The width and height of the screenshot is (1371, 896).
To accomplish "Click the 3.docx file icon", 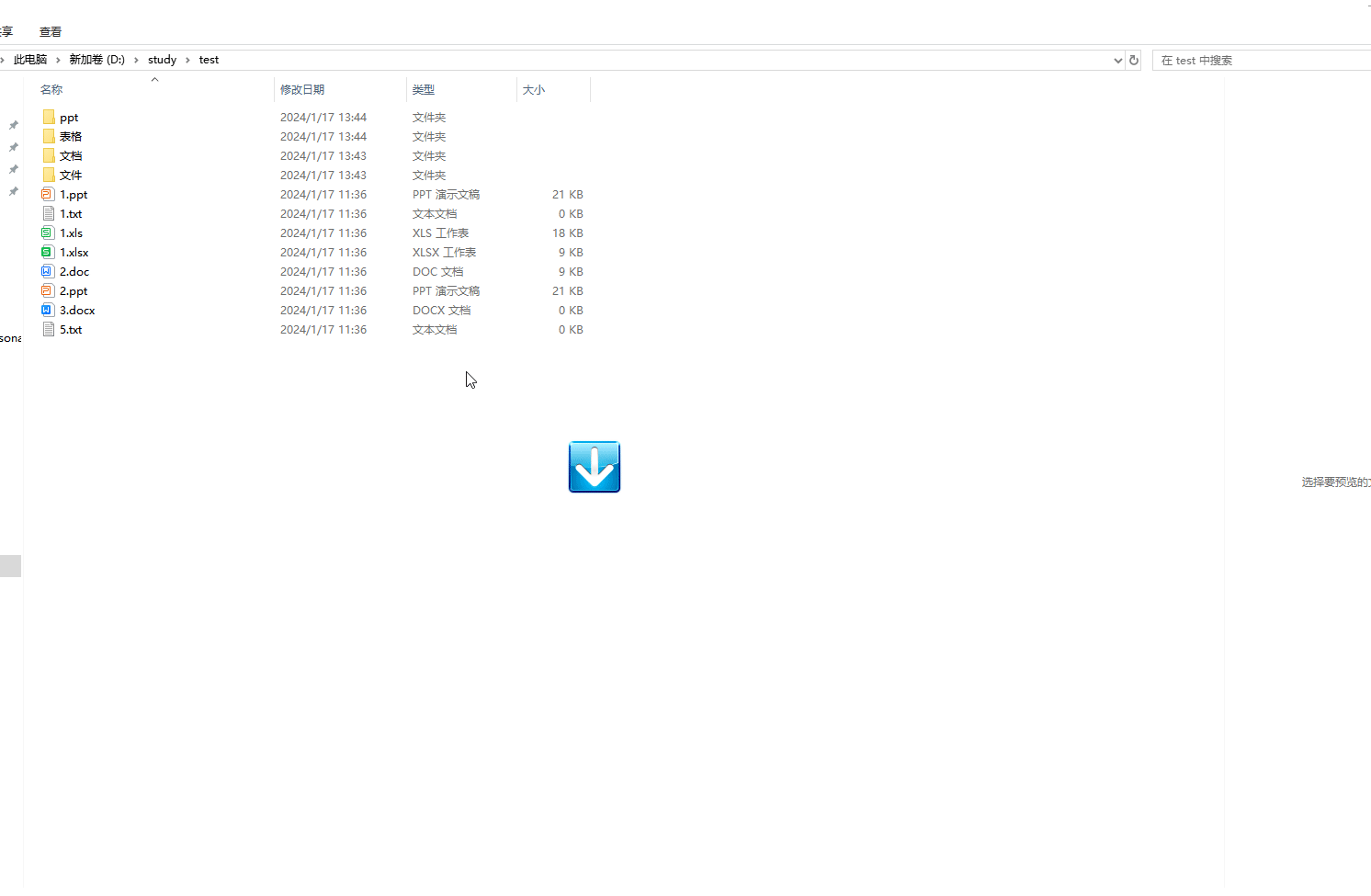I will click(x=48, y=311).
